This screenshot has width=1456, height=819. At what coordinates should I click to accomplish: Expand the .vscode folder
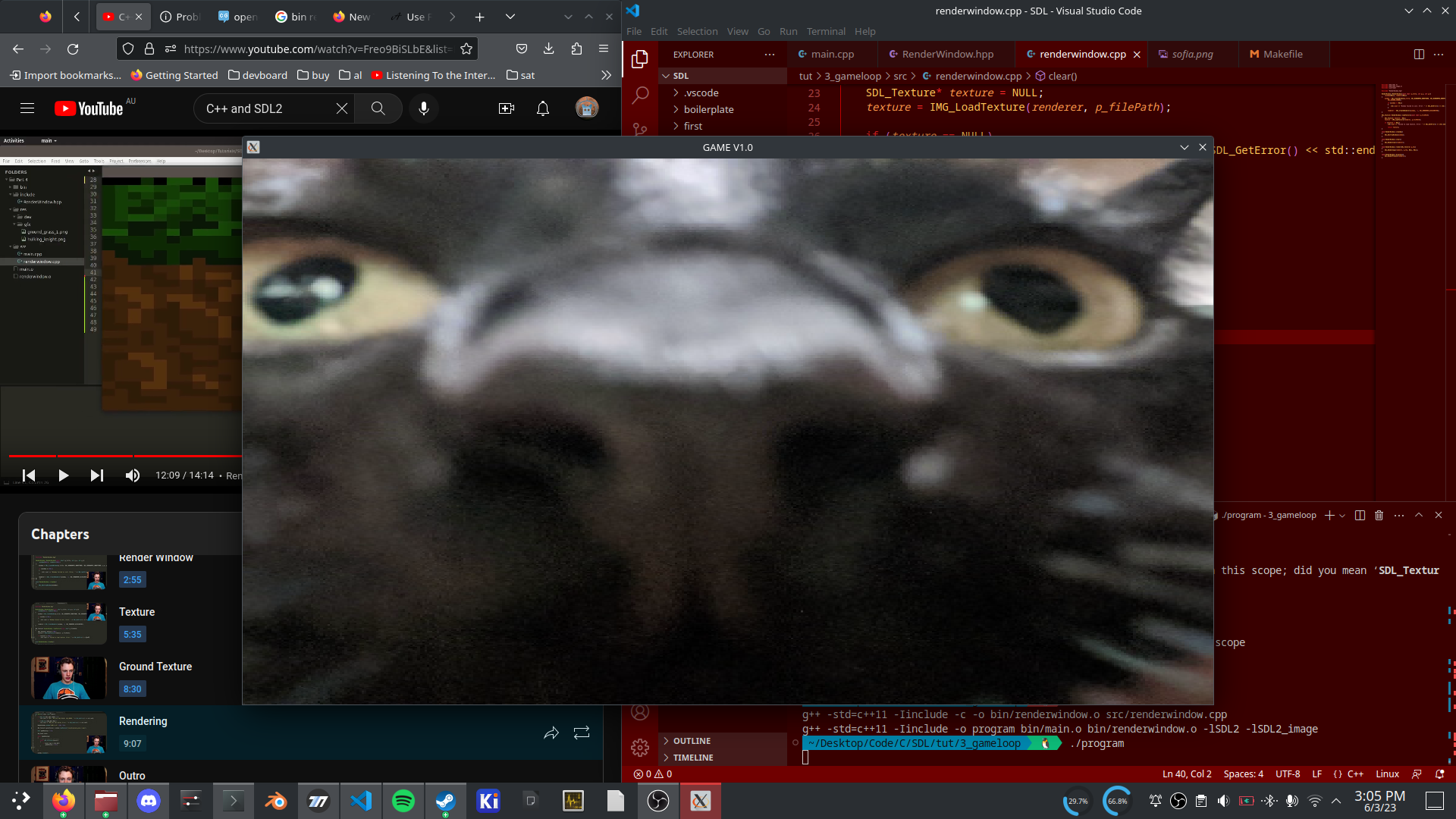[x=701, y=93]
